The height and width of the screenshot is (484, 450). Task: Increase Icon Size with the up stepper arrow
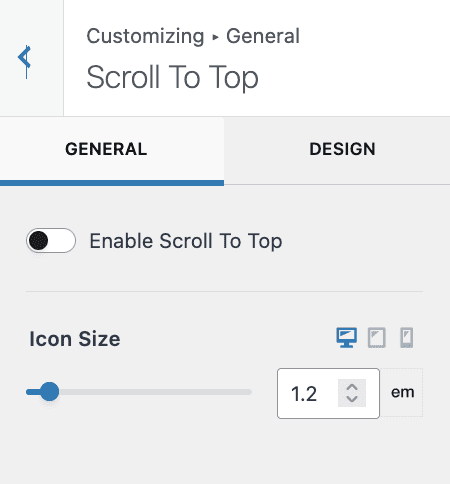[352, 387]
